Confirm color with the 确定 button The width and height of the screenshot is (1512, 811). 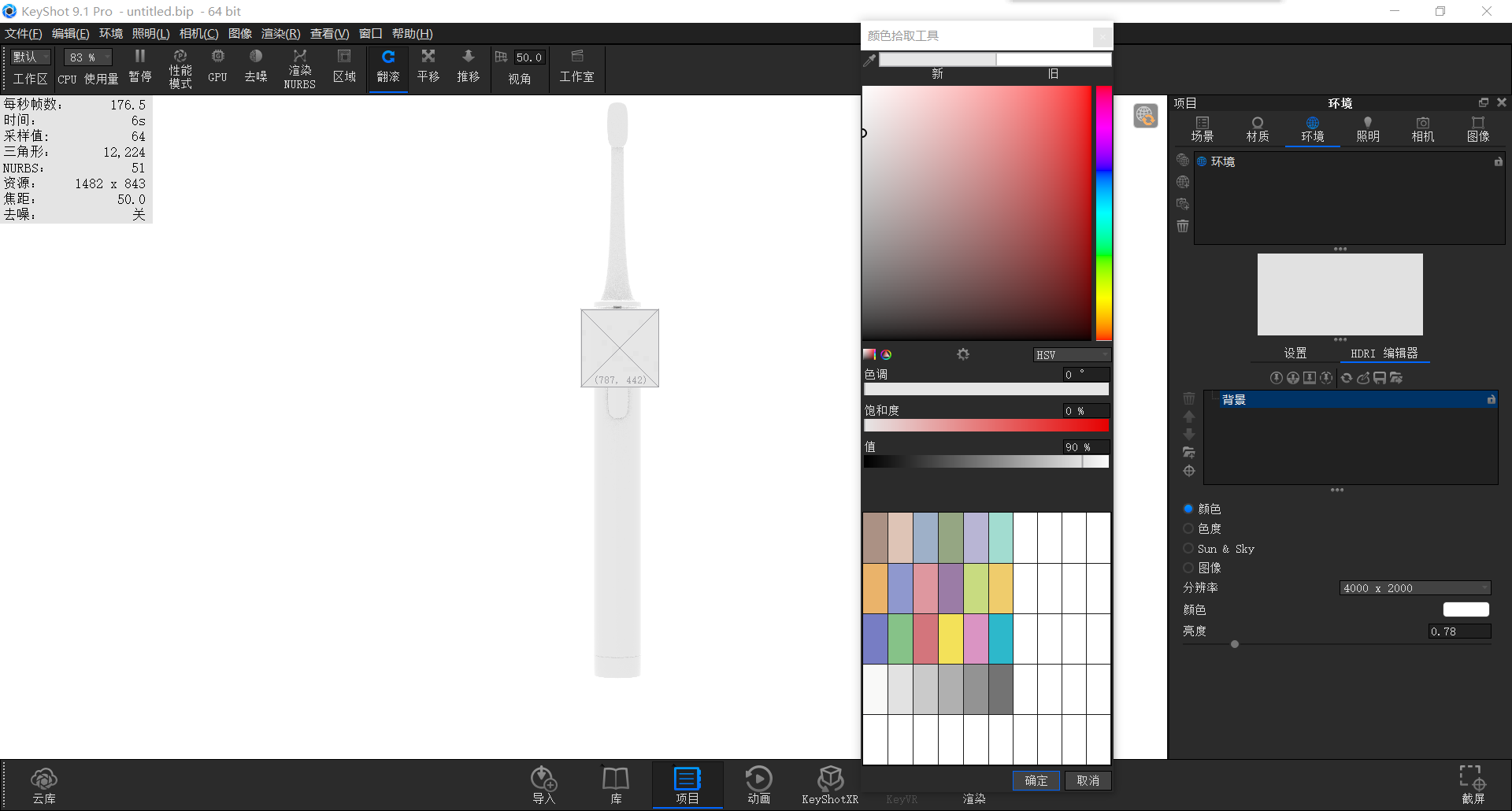(x=1036, y=780)
